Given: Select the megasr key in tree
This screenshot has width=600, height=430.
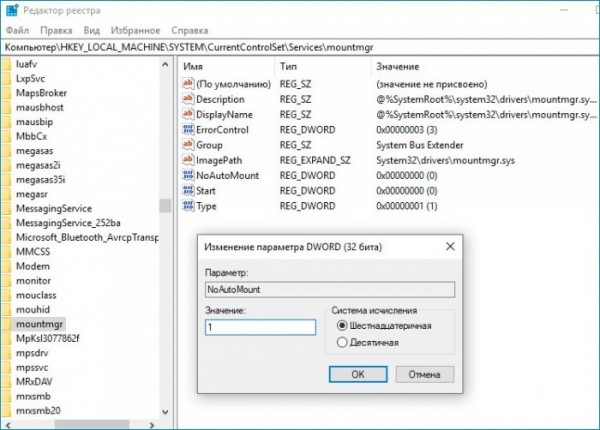Looking at the screenshot, I should (32, 194).
